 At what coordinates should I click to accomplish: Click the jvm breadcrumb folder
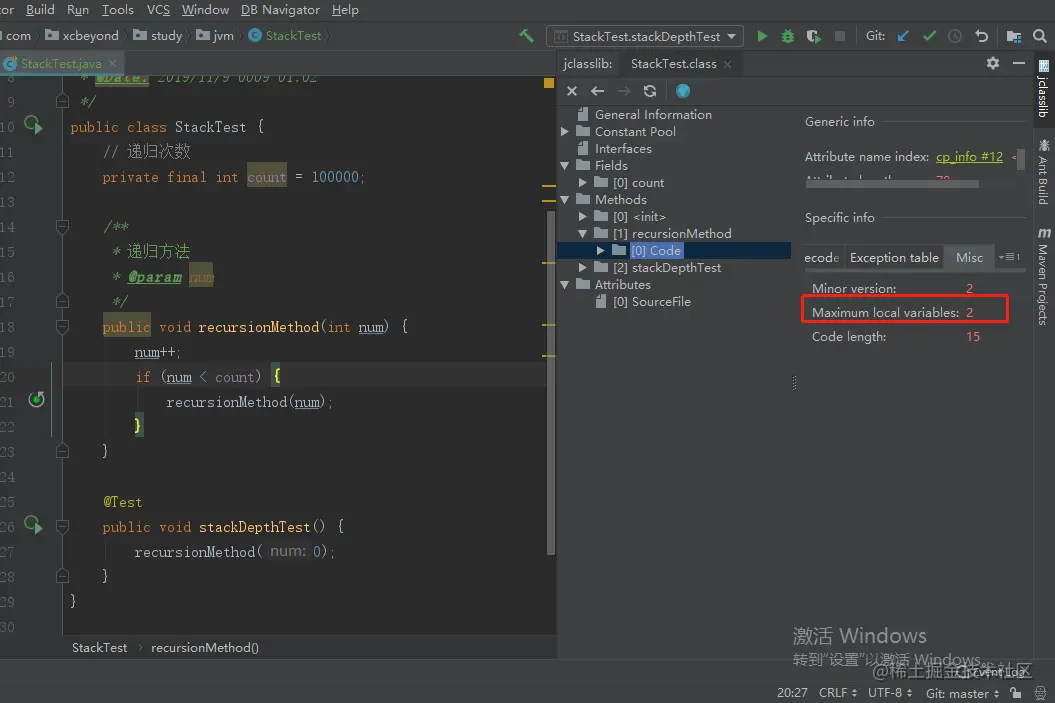223,36
